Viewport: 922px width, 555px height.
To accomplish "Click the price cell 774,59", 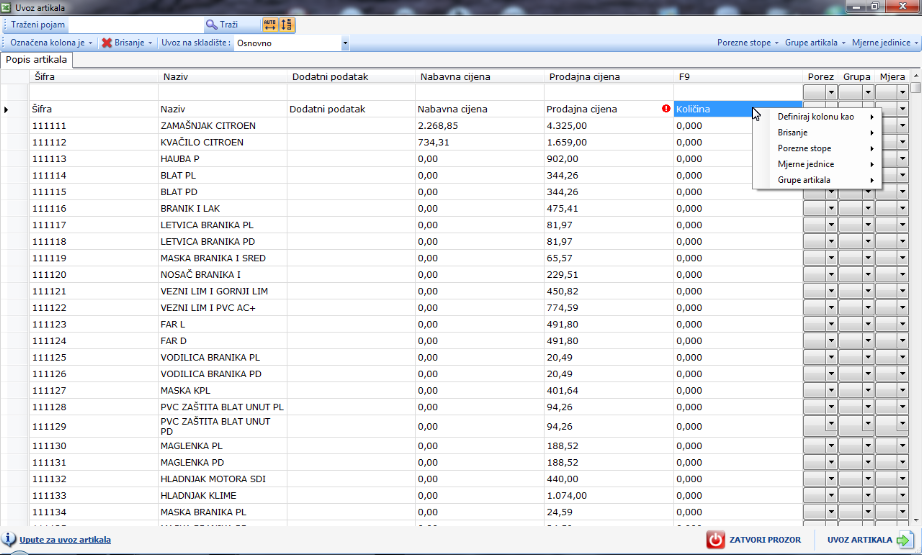I will (x=609, y=307).
